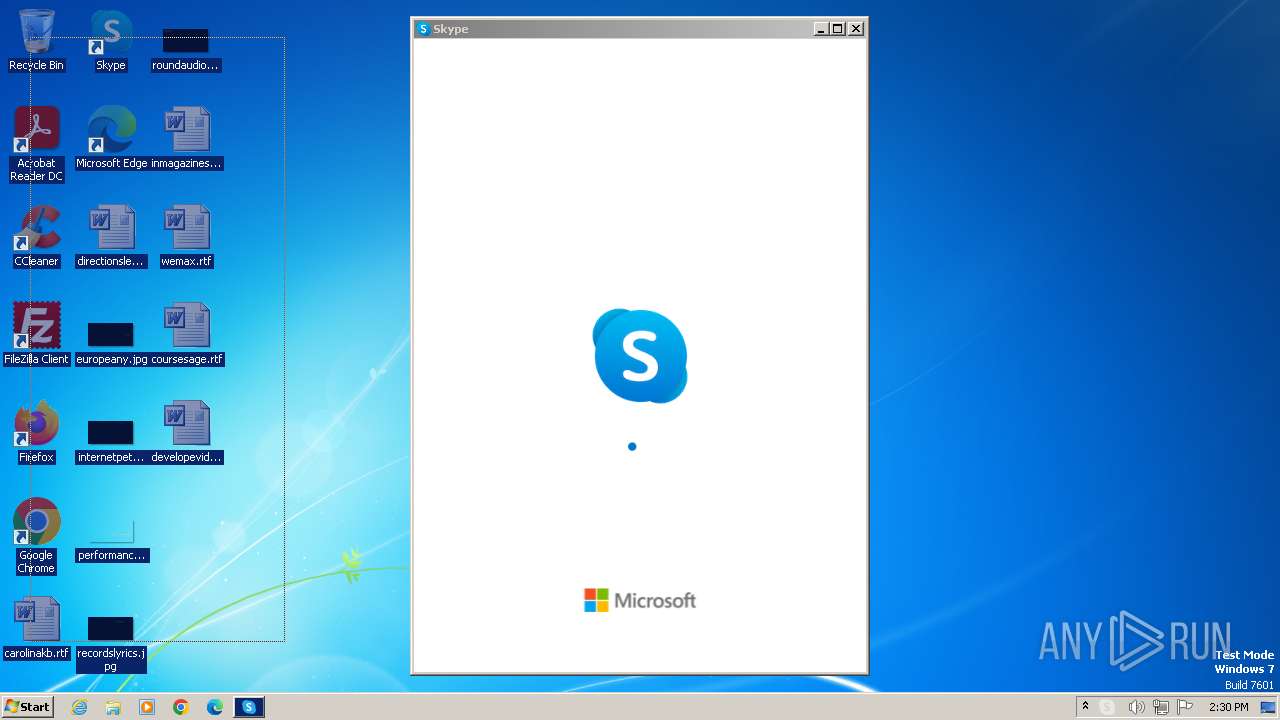Close the Skype window
The width and height of the screenshot is (1280, 720).
[856, 29]
